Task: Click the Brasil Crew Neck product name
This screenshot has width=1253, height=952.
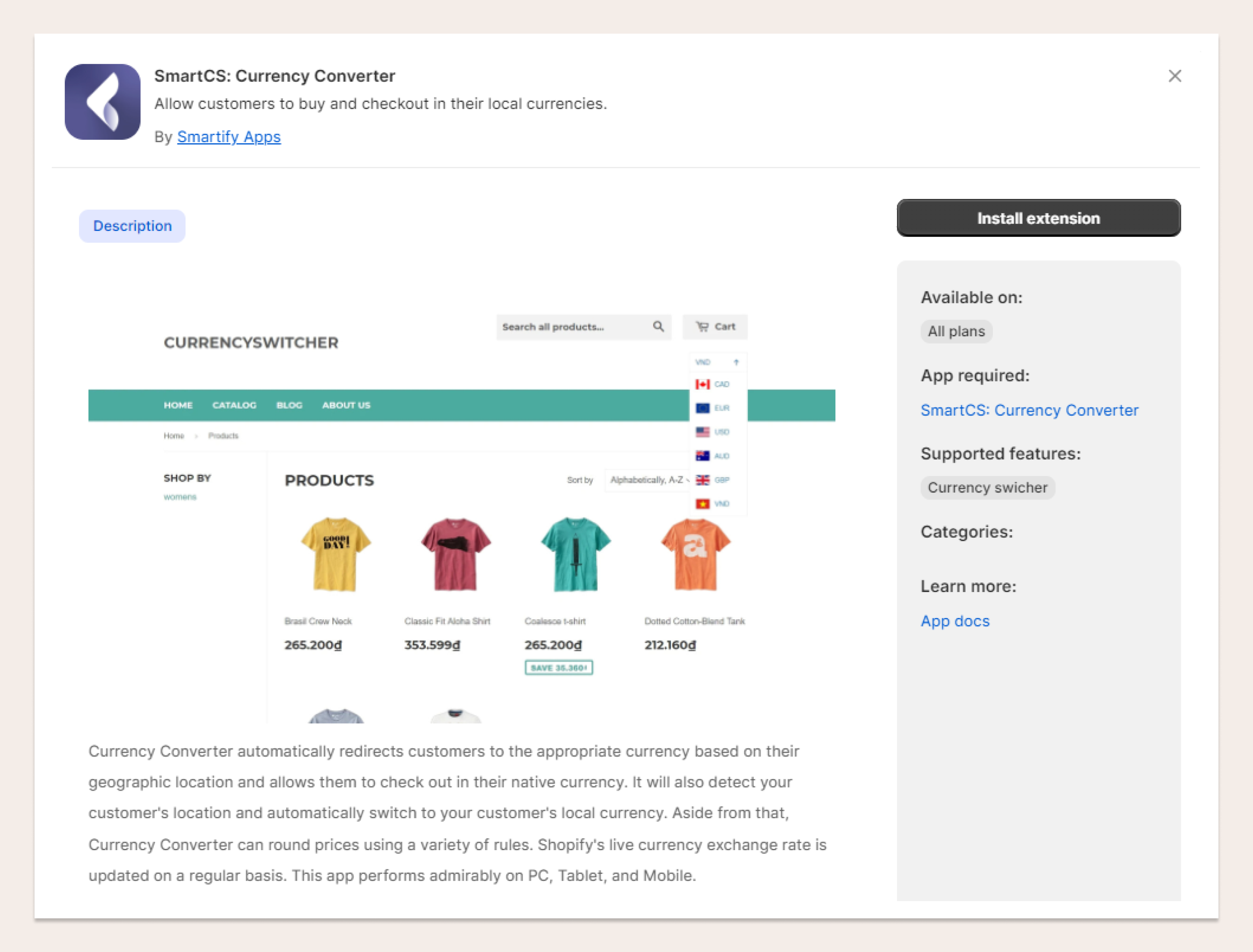Action: tap(318, 621)
